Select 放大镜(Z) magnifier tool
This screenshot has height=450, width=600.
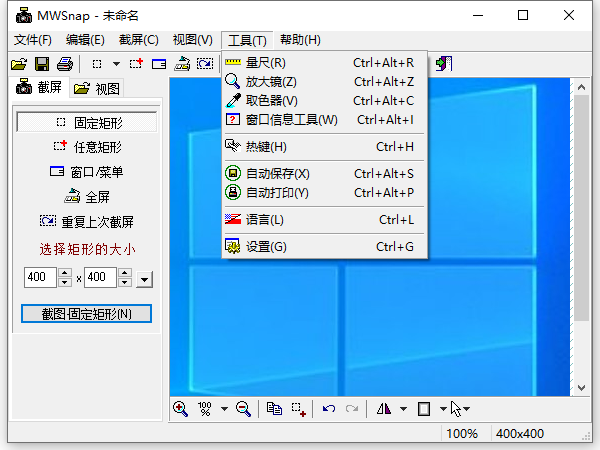[324, 82]
